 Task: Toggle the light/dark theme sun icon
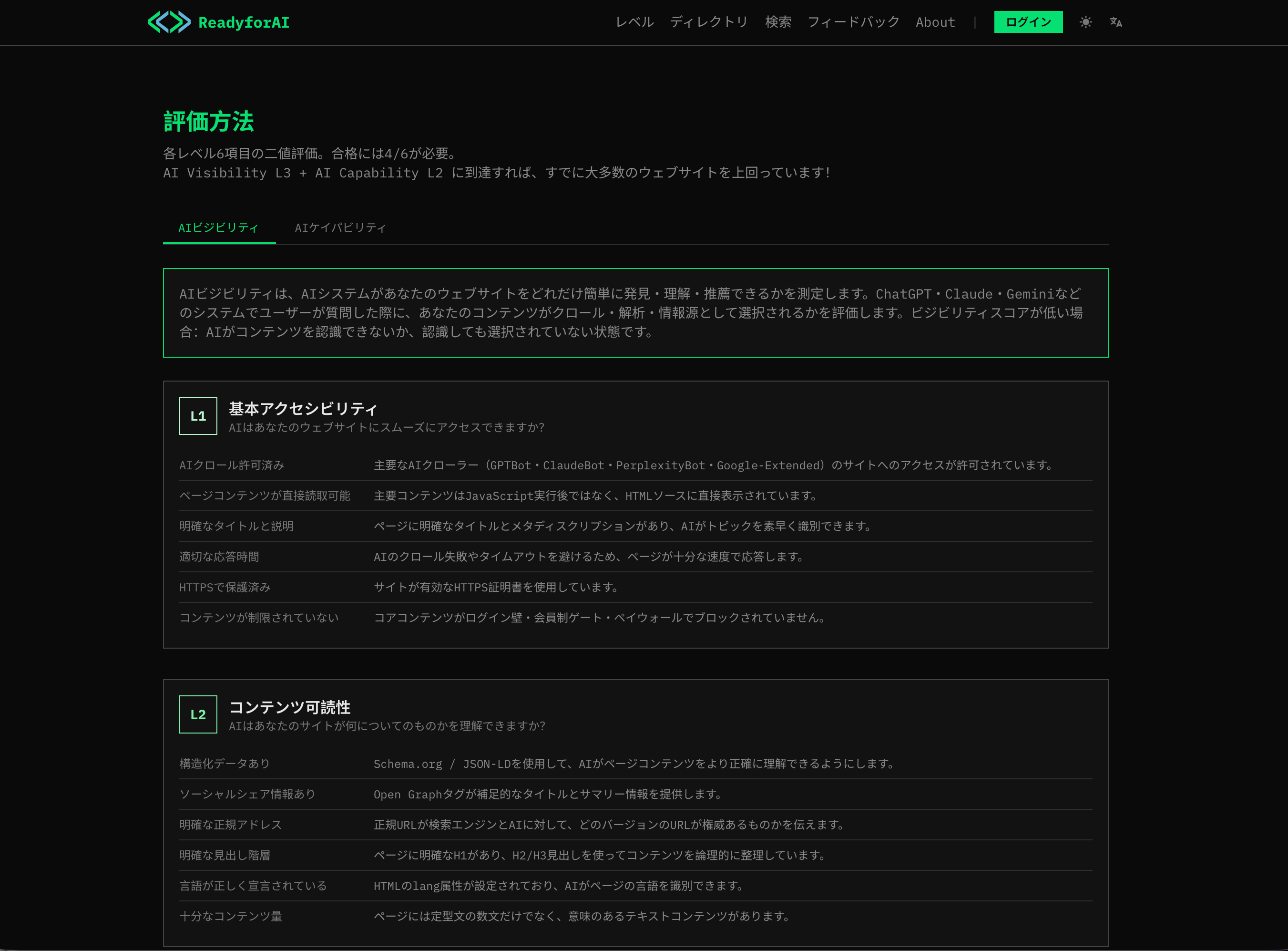[x=1085, y=22]
